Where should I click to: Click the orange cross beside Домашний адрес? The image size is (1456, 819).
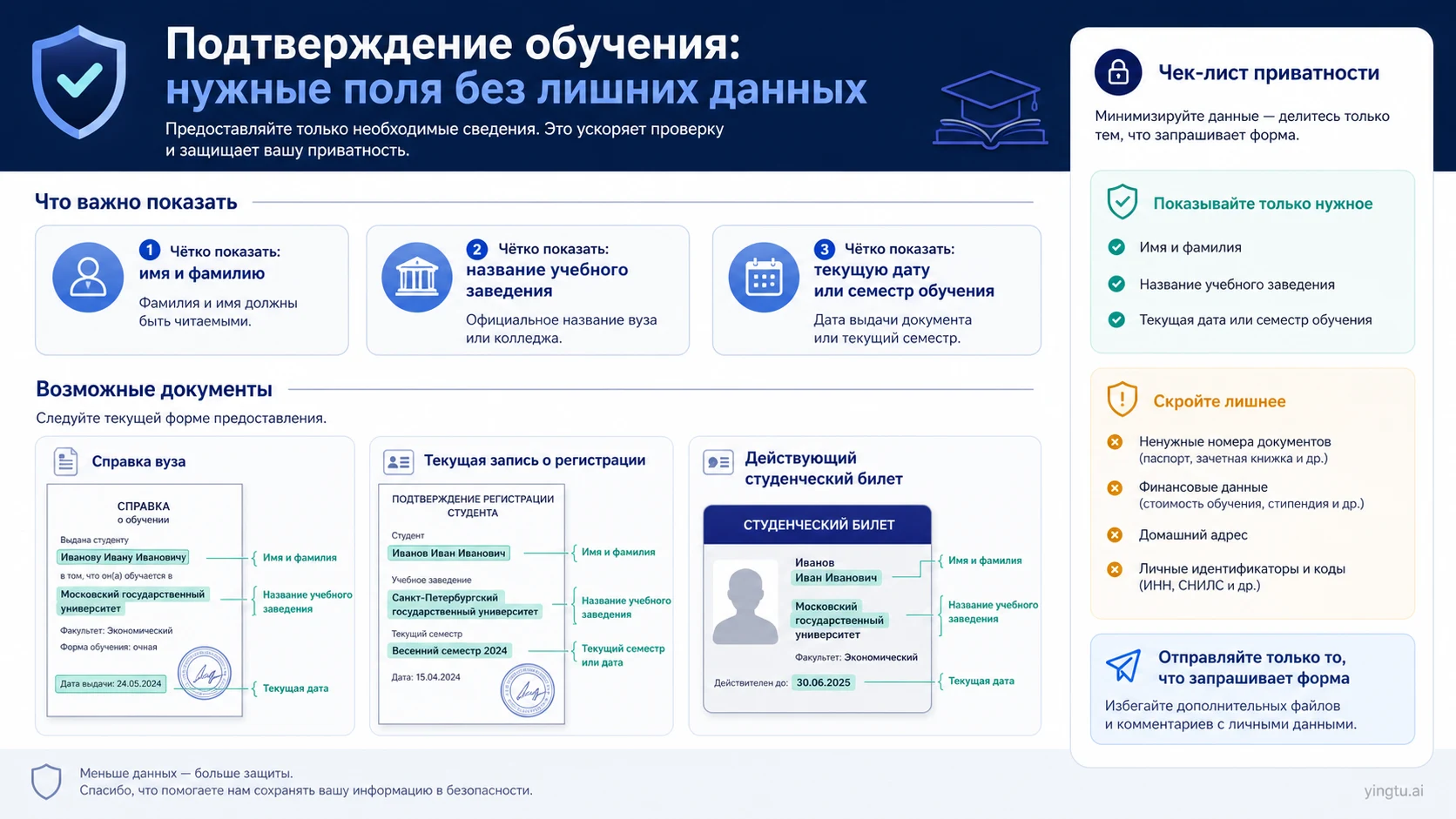pos(1115,535)
